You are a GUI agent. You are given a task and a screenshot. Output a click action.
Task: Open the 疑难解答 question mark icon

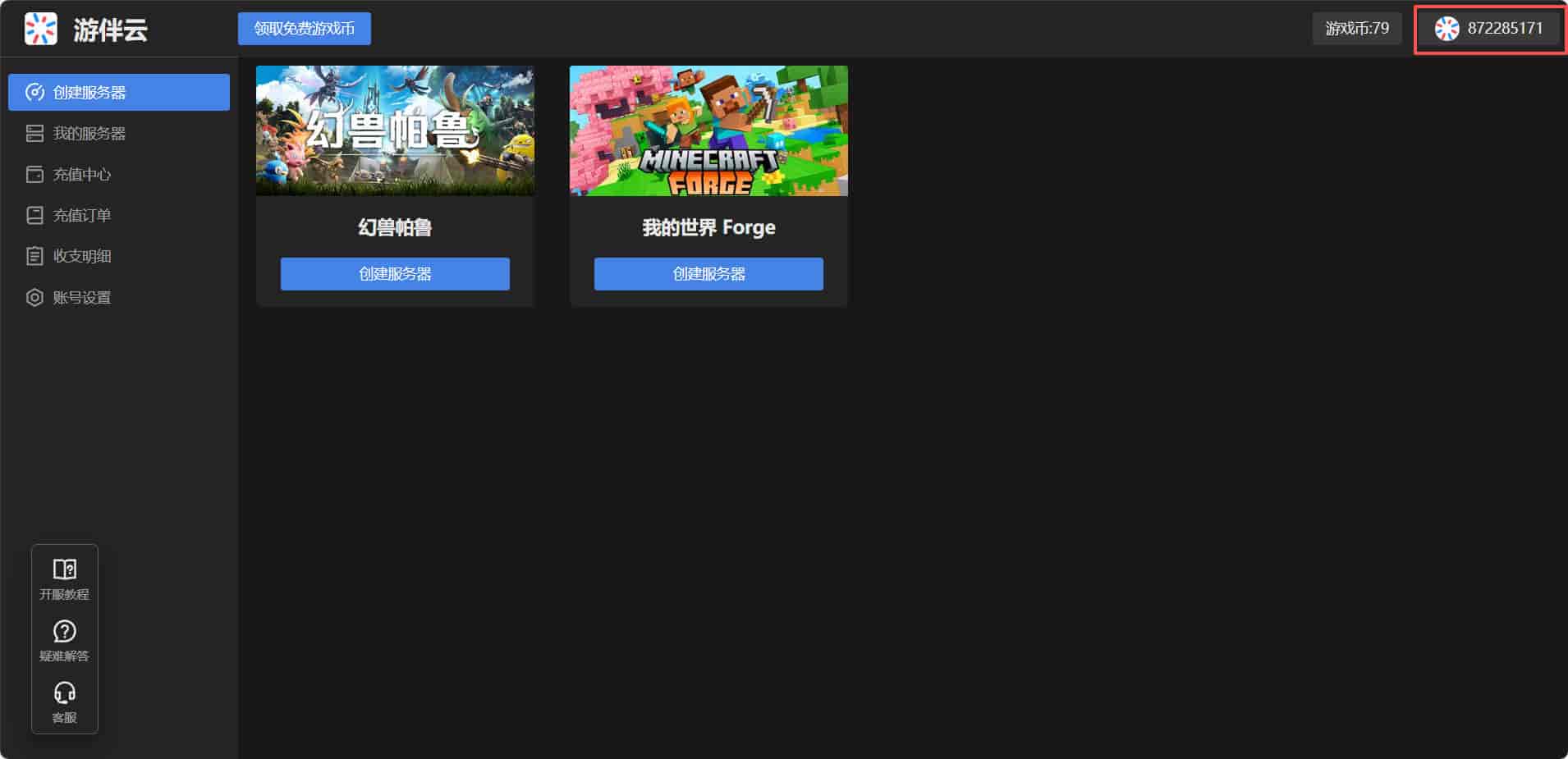64,631
